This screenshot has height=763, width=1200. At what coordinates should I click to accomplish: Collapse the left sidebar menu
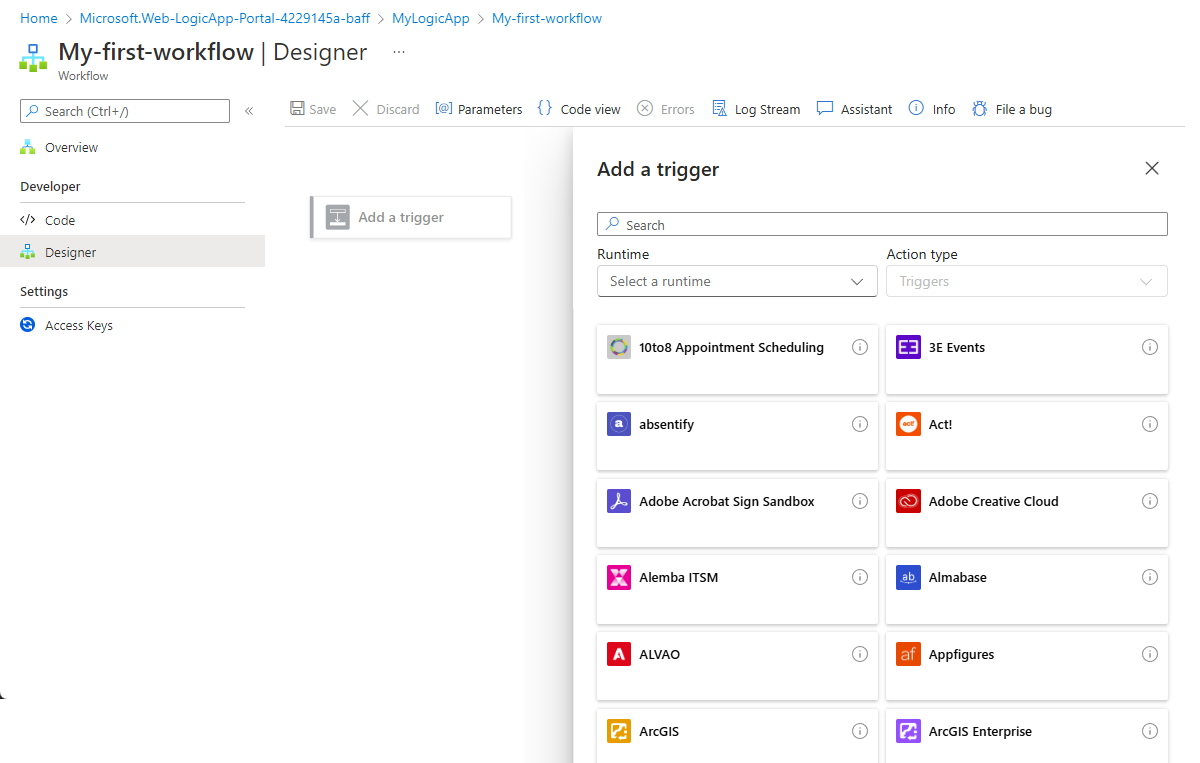[x=249, y=111]
